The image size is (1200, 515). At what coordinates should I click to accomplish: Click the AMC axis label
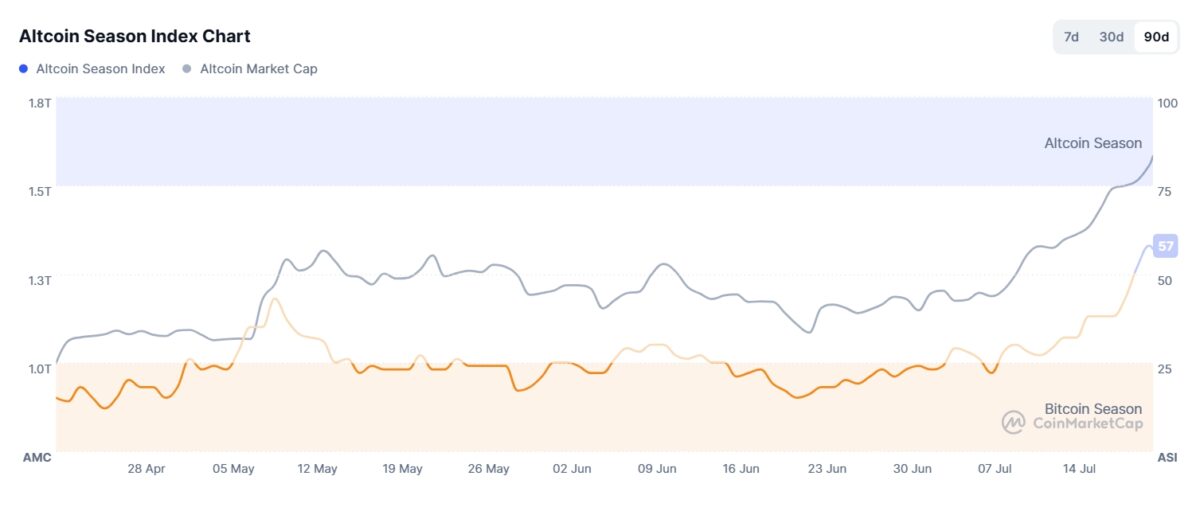point(36,457)
